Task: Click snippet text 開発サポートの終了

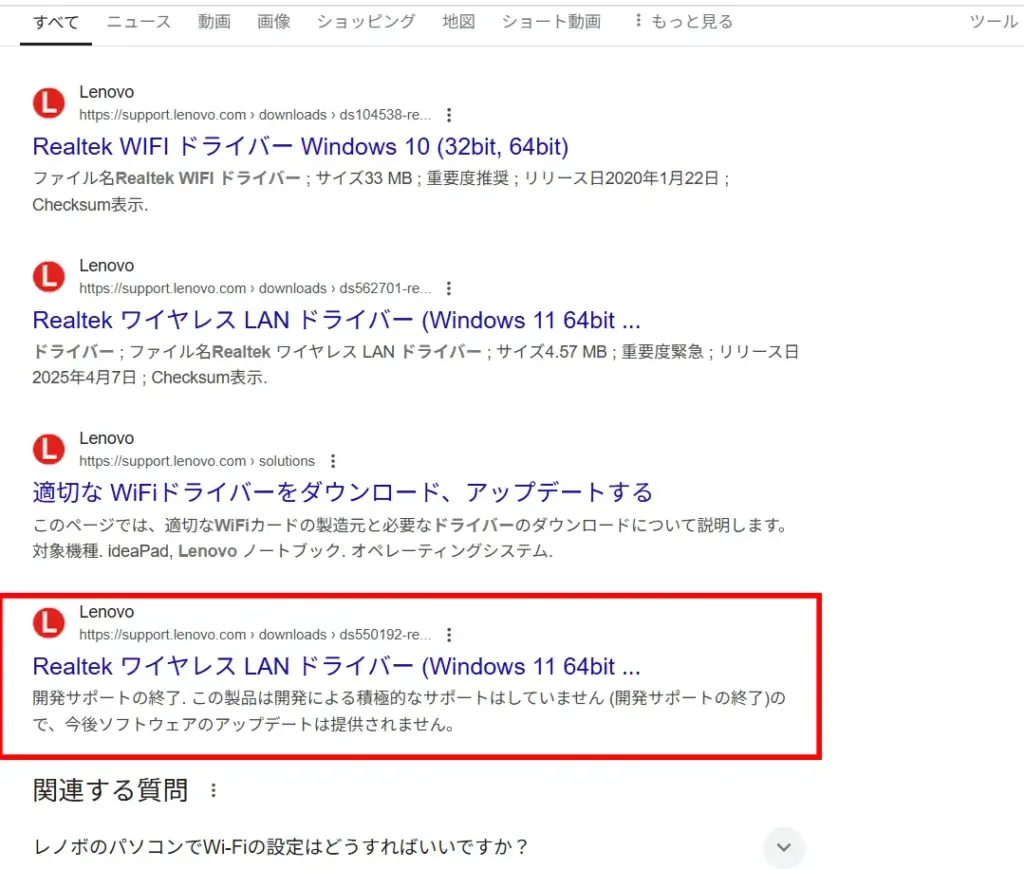Action: [409, 711]
